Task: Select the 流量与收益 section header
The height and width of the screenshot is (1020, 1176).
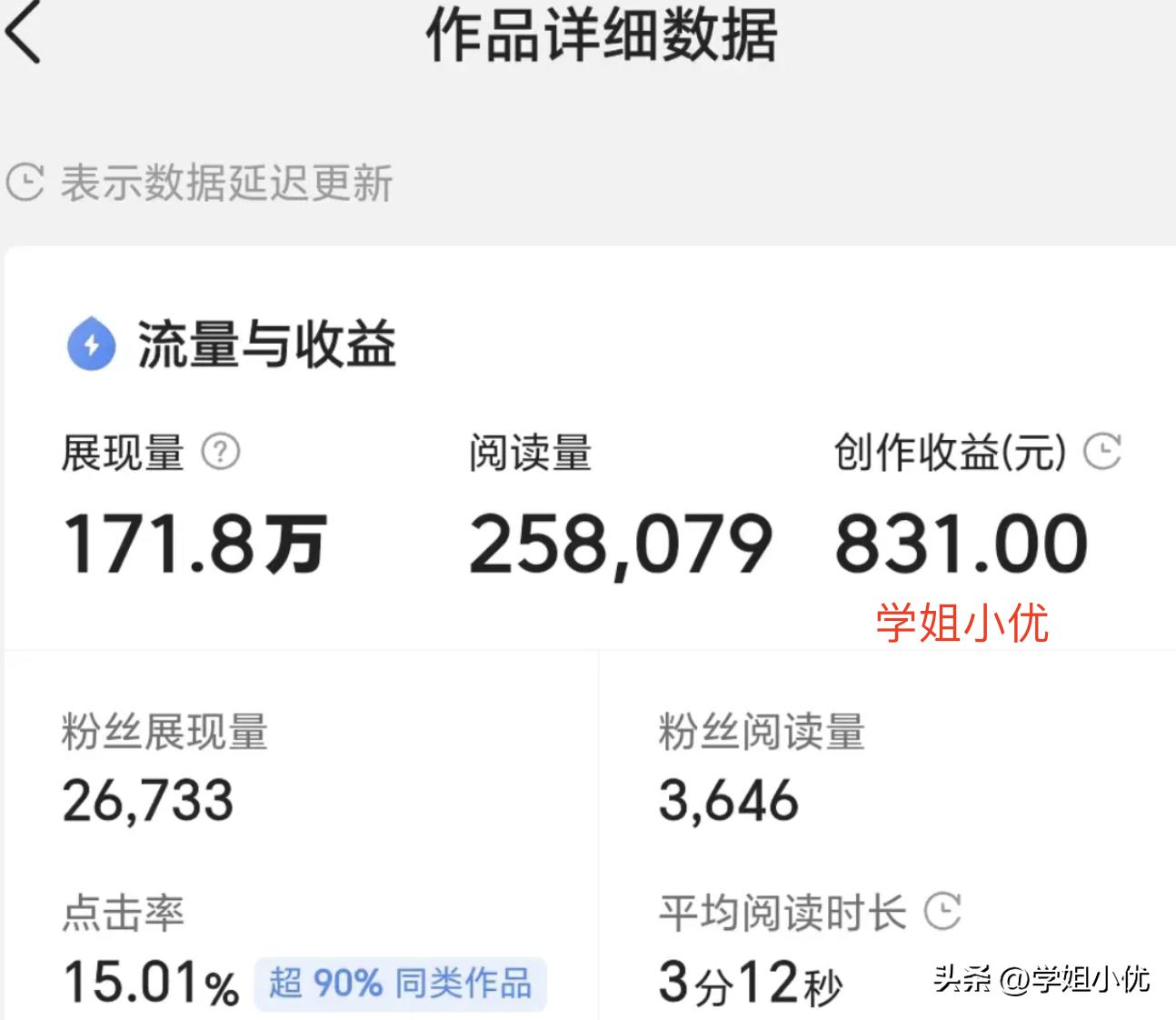Action: 264,345
